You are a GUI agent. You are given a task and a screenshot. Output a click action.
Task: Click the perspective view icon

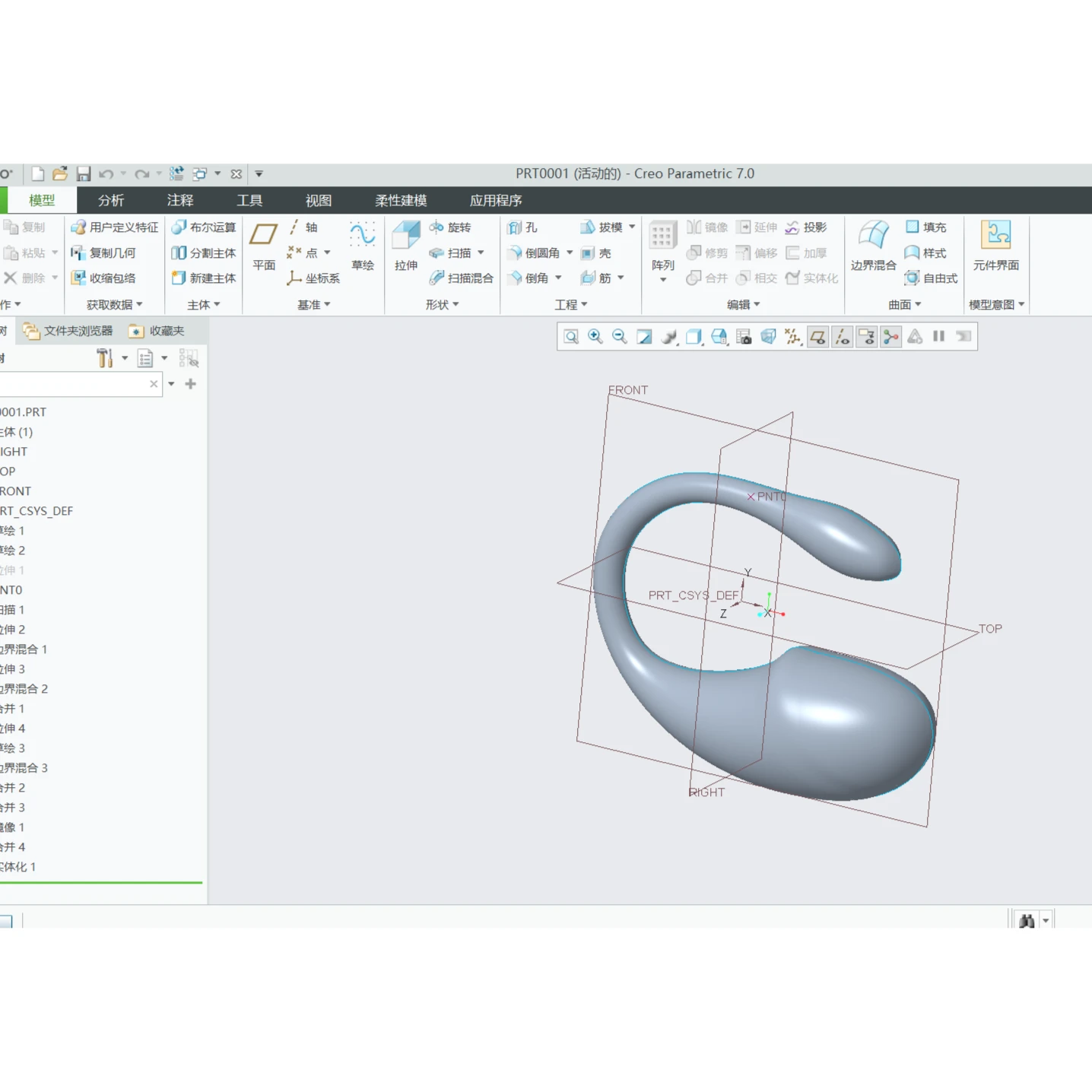pyautogui.click(x=768, y=337)
